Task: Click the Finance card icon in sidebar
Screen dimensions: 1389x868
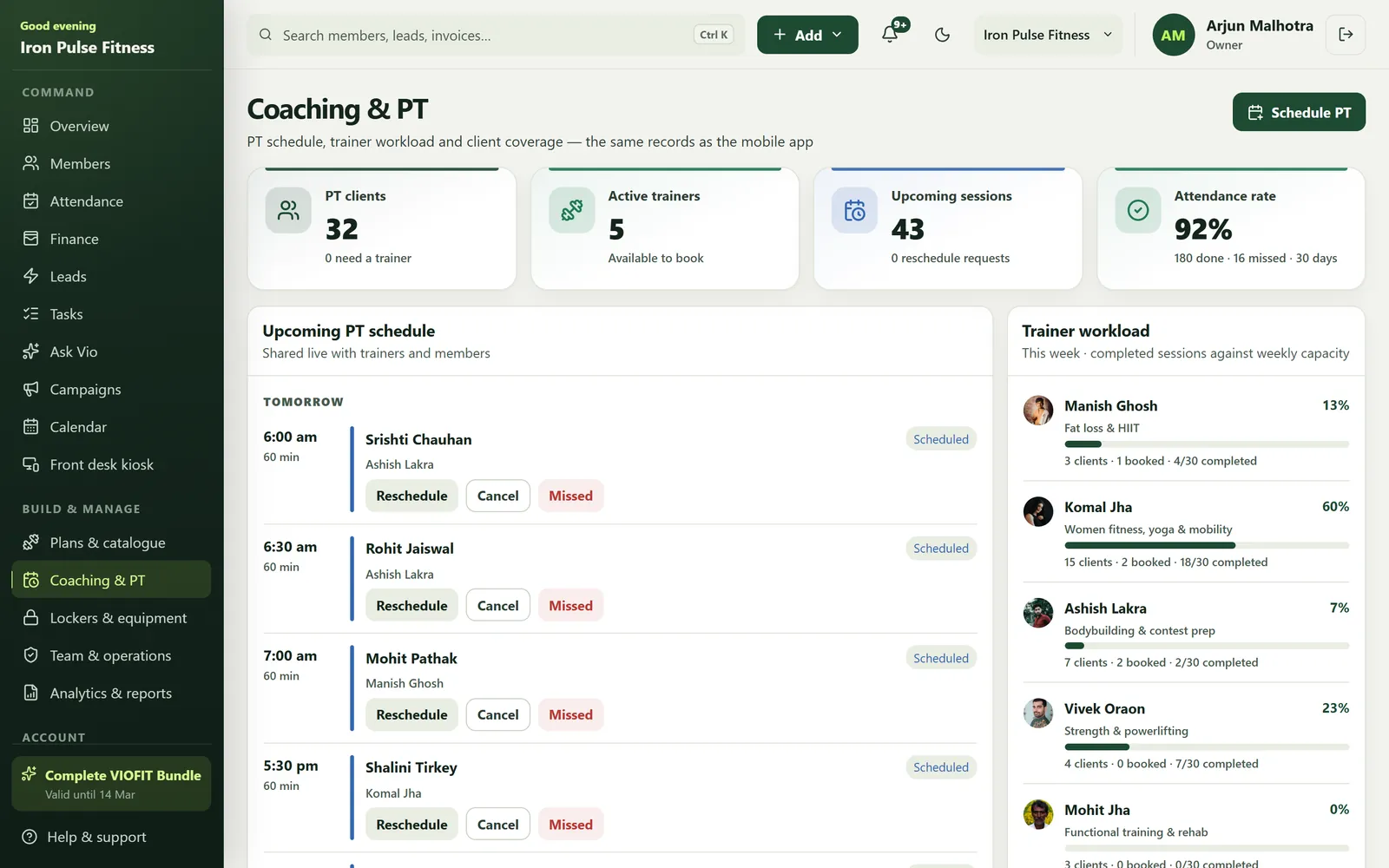Action: tap(31, 239)
